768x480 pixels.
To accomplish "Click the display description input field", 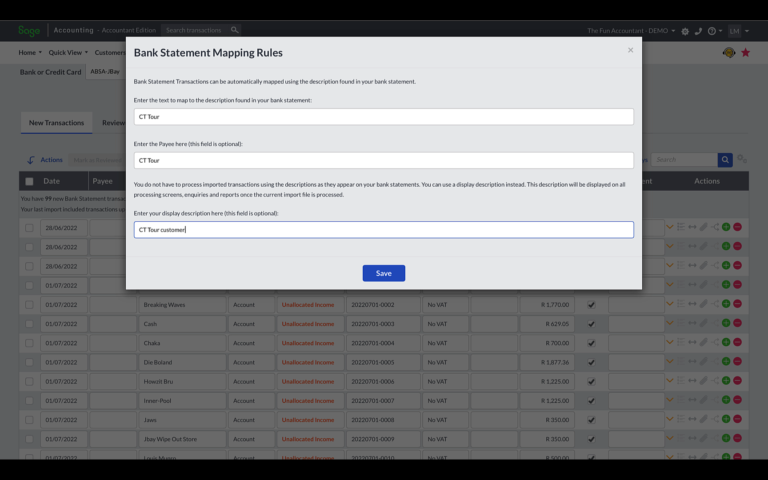I will click(384, 230).
